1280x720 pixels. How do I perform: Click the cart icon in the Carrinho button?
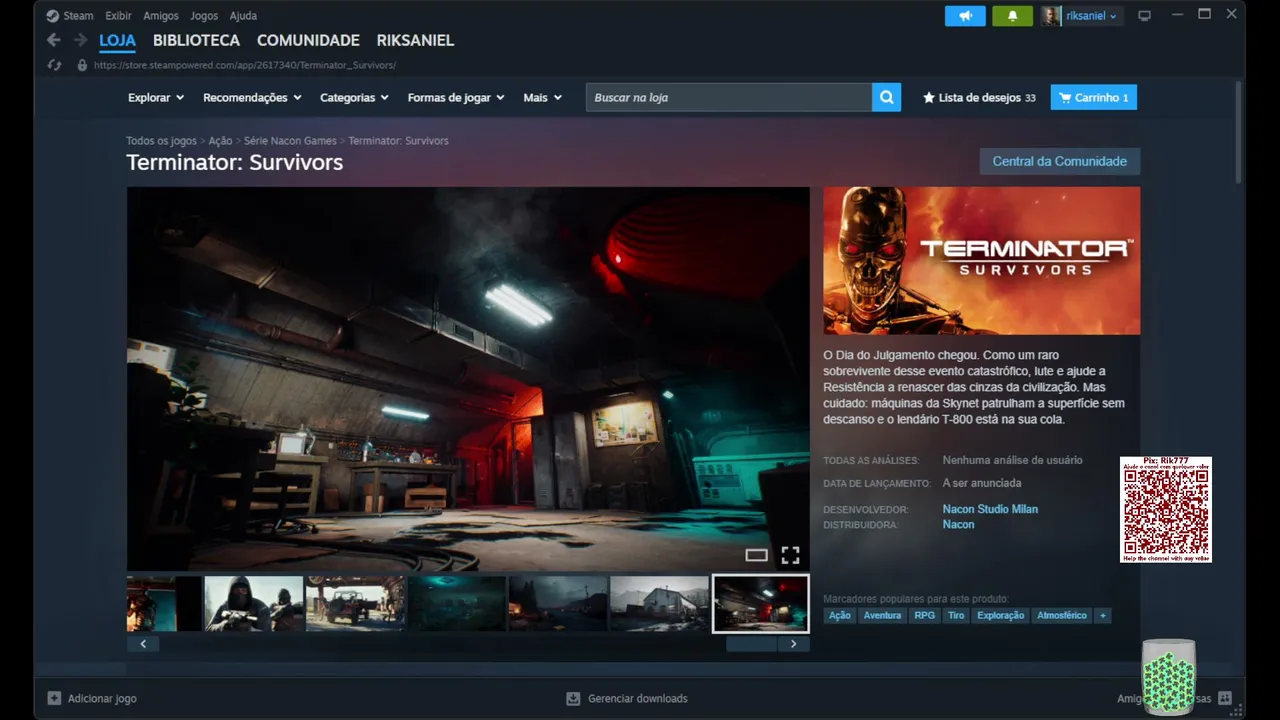click(1065, 98)
